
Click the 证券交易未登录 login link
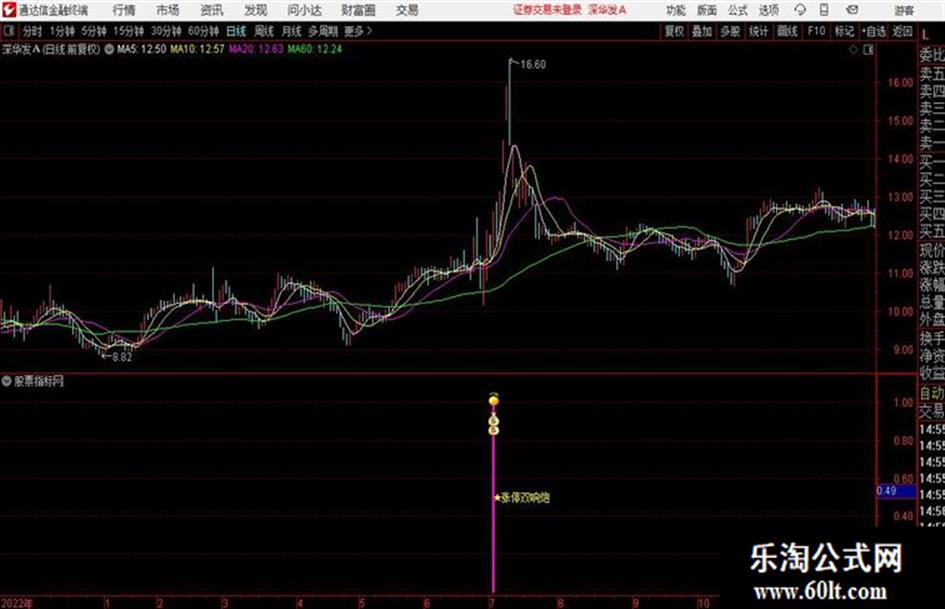click(547, 10)
